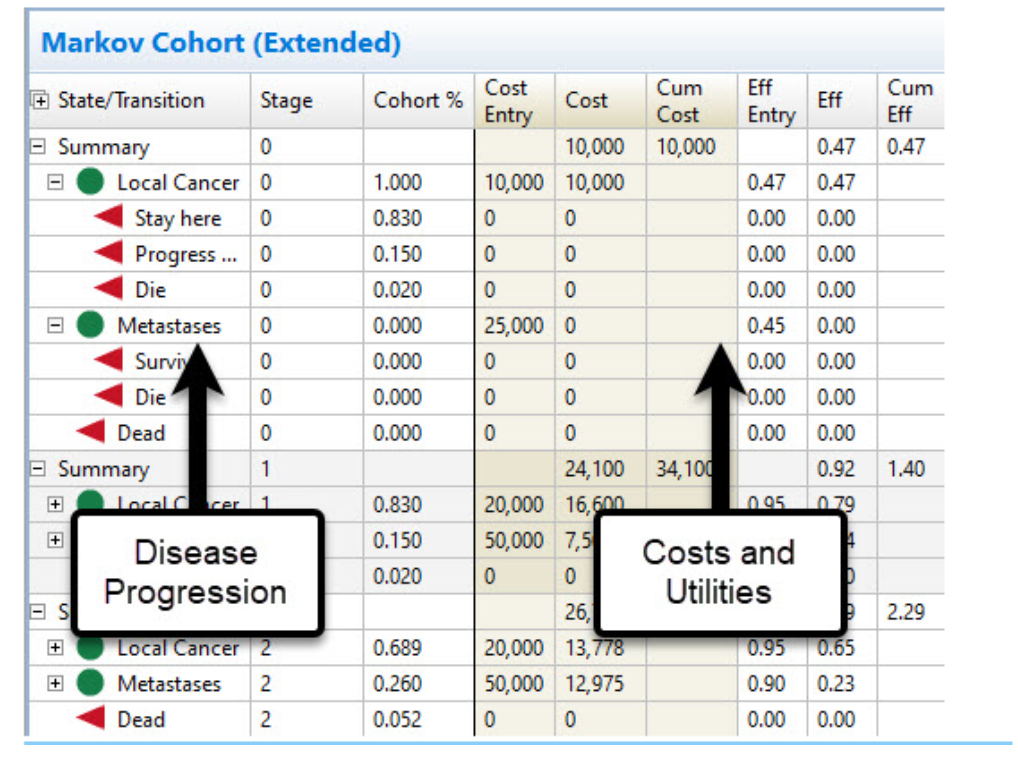Click the Disease Progression callout box
The image size is (1018, 763).
(x=196, y=572)
